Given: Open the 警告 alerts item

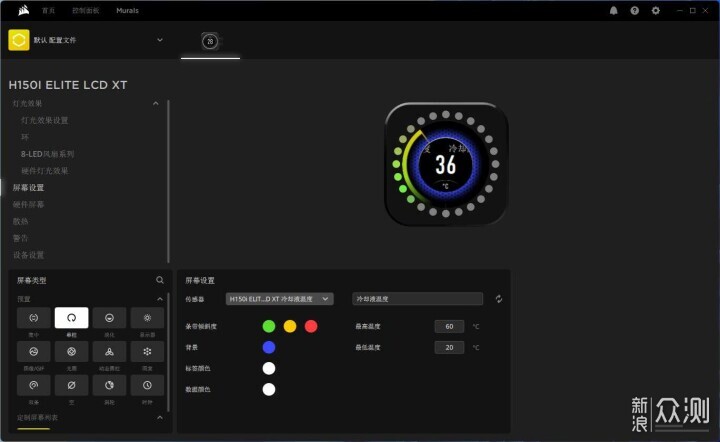Looking at the screenshot, I should [x=20, y=238].
